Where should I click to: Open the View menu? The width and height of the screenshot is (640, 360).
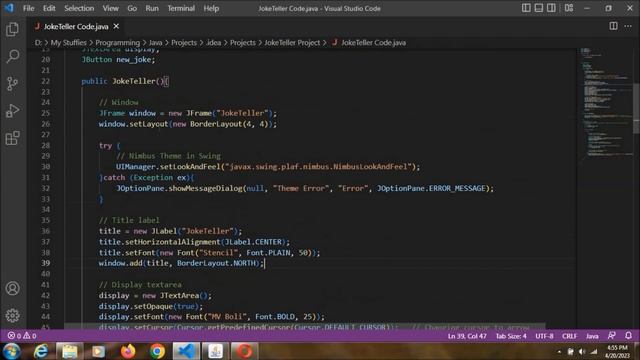[x=110, y=8]
